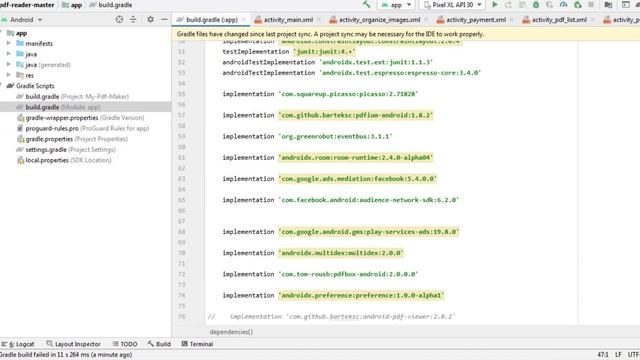Expand the java folder
Image resolution: width=640 pixels, height=360 pixels.
click(x=9, y=54)
